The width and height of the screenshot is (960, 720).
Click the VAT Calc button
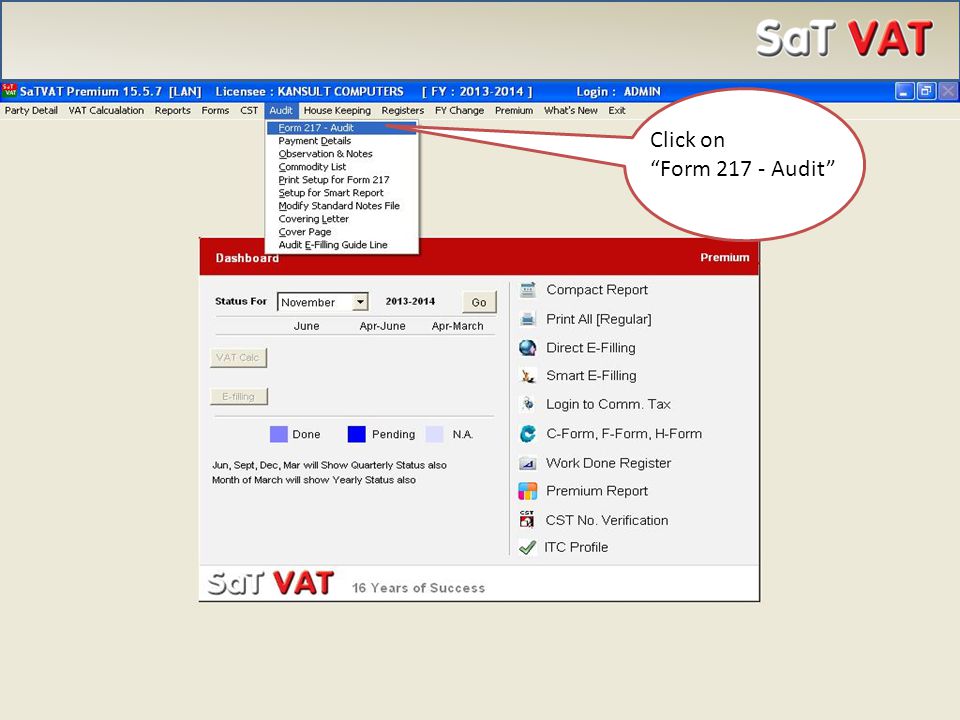238,358
